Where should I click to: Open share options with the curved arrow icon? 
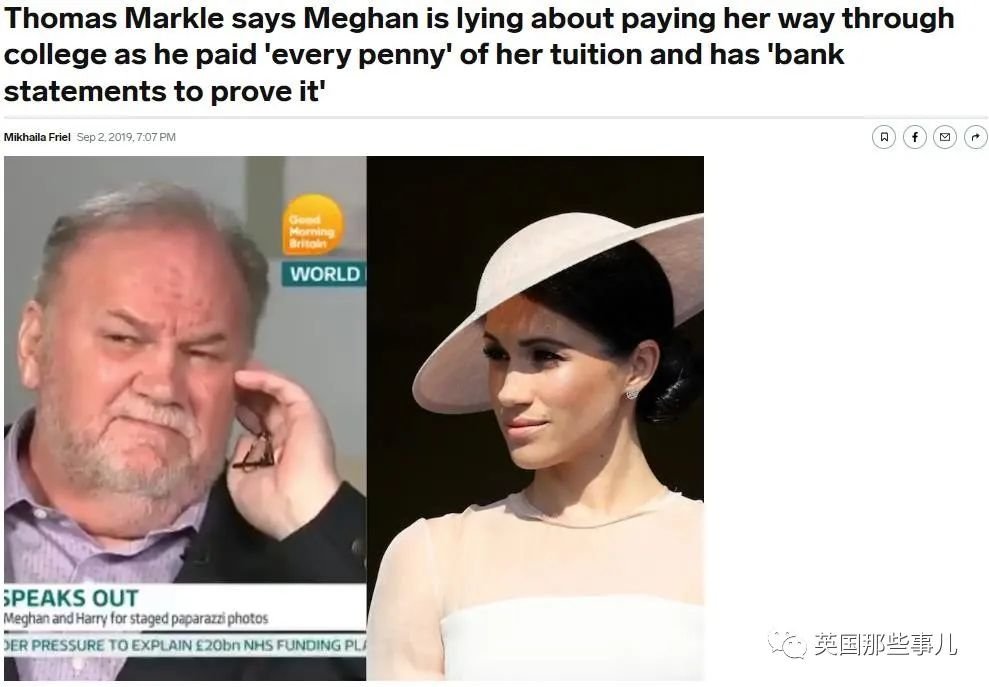point(975,137)
